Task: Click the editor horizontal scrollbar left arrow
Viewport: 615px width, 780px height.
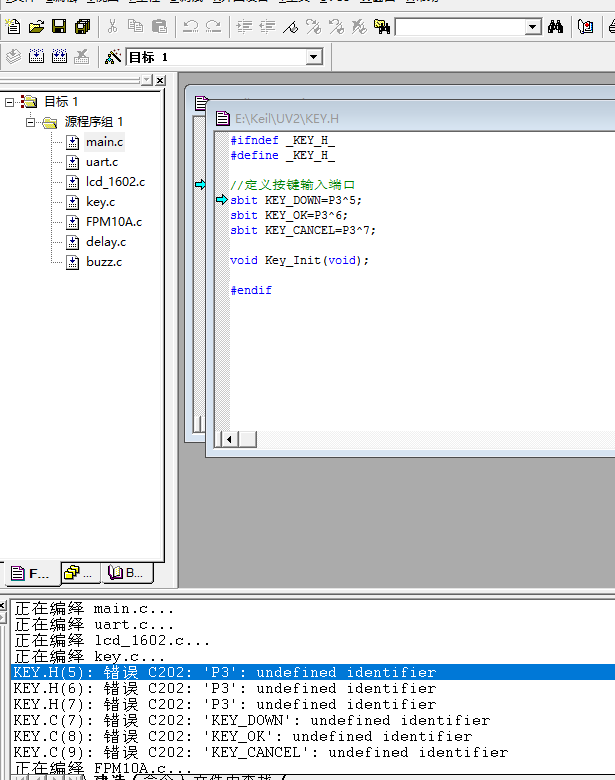Action: [x=229, y=439]
